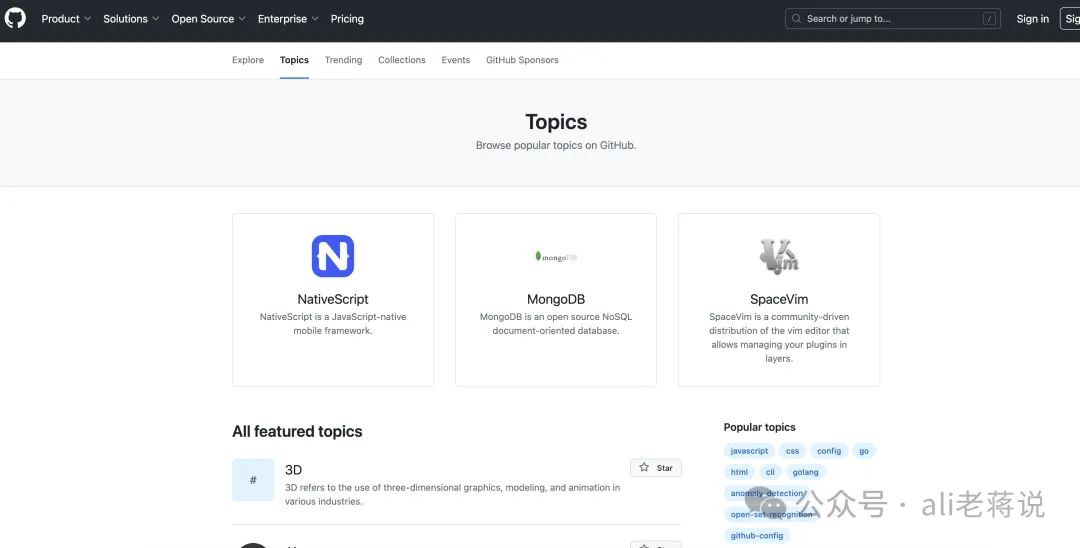
Task: Open the NativeScript topic logo
Action: click(333, 256)
